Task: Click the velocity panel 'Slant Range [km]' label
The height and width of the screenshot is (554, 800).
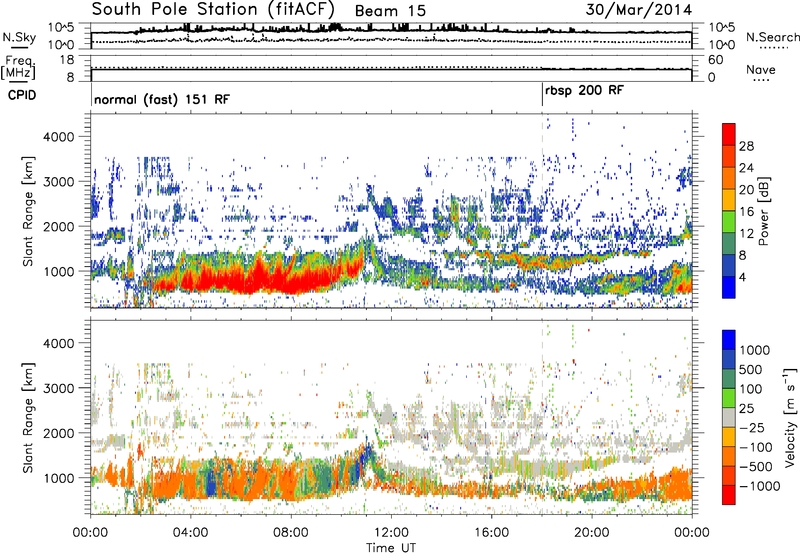Action: coord(28,417)
